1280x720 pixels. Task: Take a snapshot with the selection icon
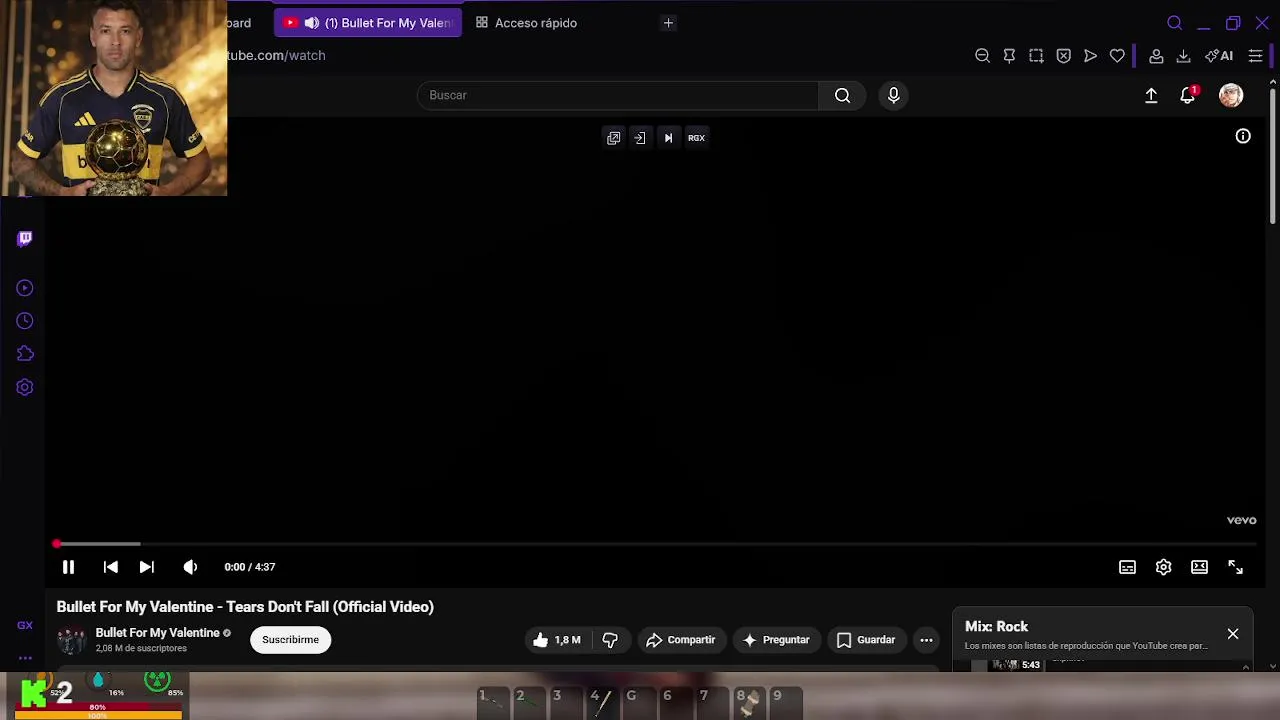[x=1036, y=56]
